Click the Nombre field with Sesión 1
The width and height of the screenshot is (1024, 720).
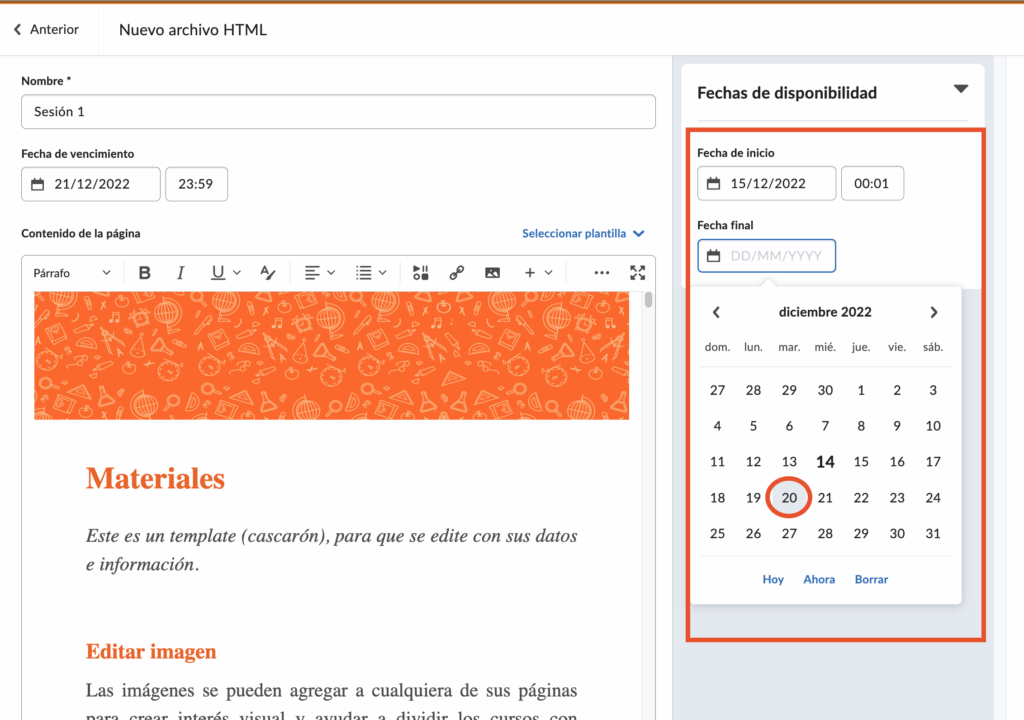[338, 112]
